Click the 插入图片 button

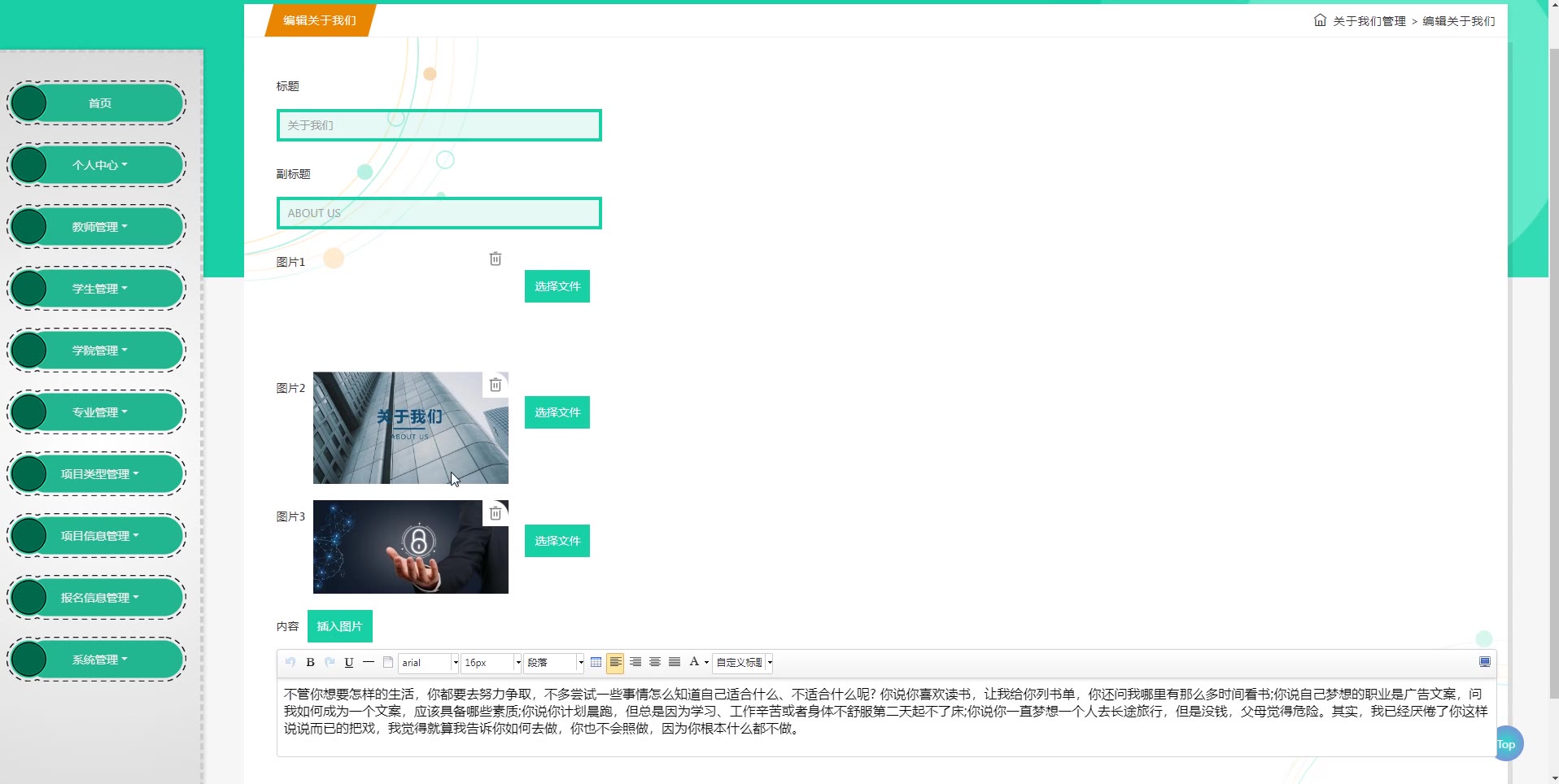pos(340,626)
